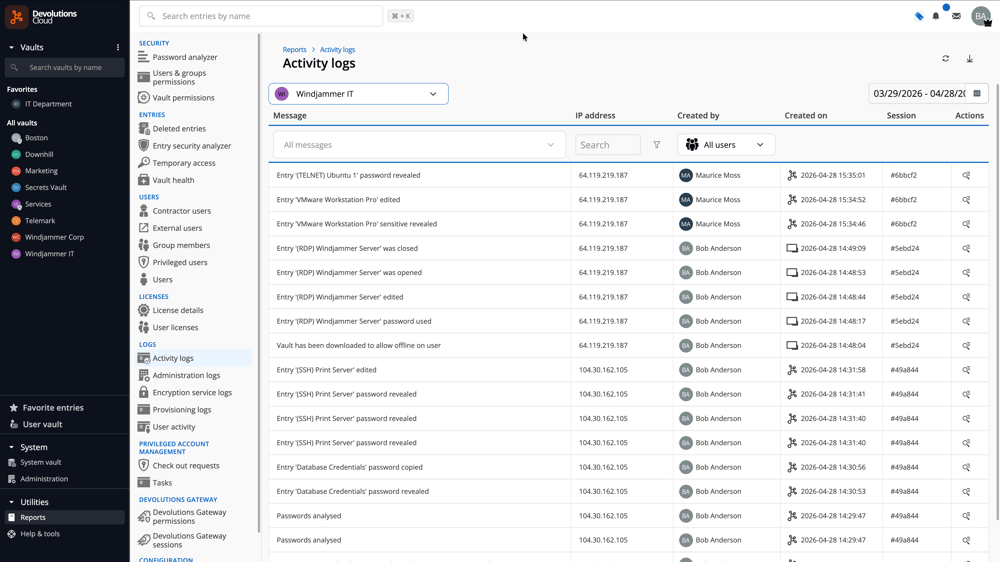Screen dimensions: 1000x562
Task: Open Deleted entries report
Action: (x=179, y=129)
